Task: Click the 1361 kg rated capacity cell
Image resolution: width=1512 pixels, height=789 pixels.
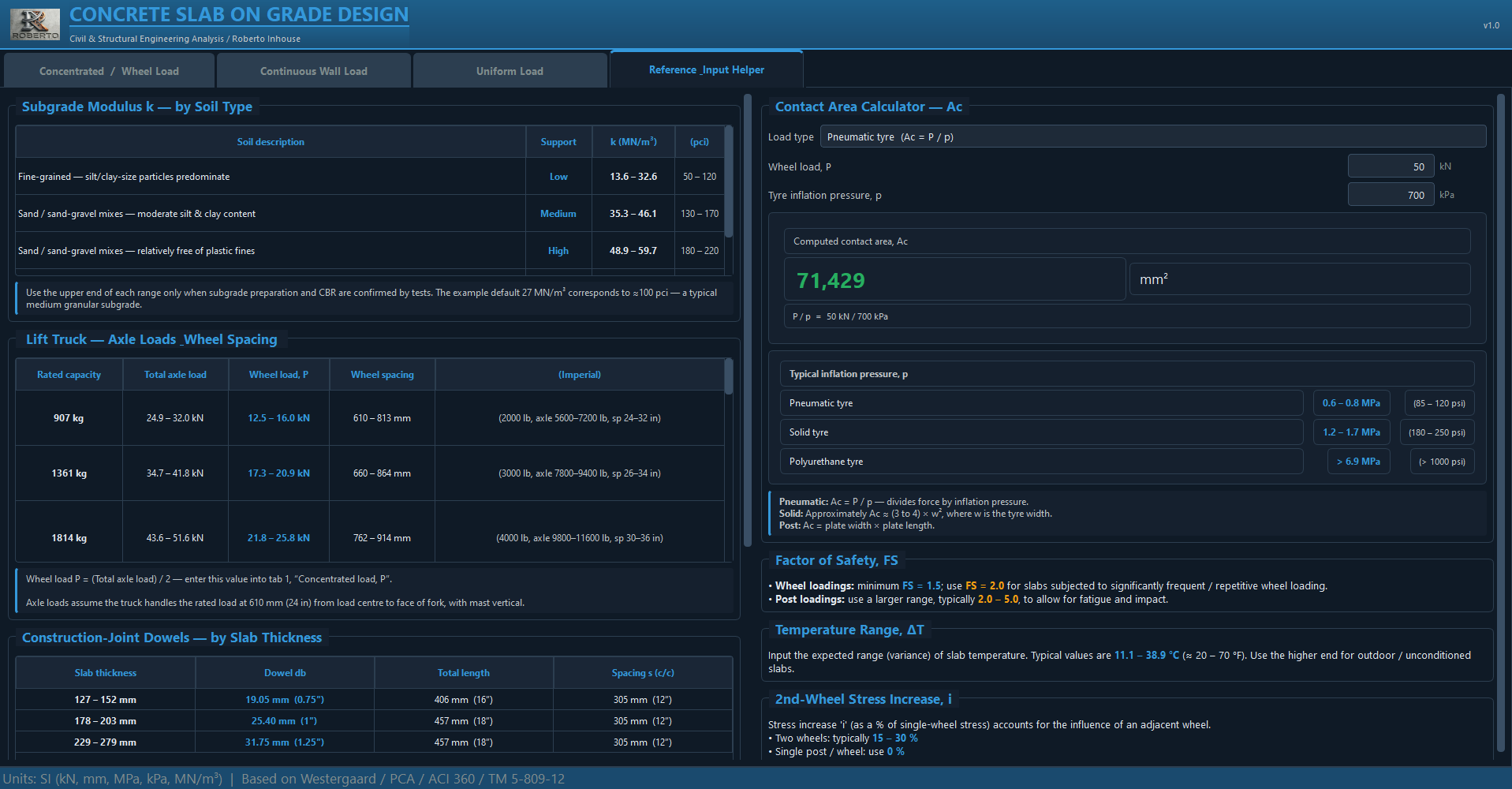Action: 69,473
